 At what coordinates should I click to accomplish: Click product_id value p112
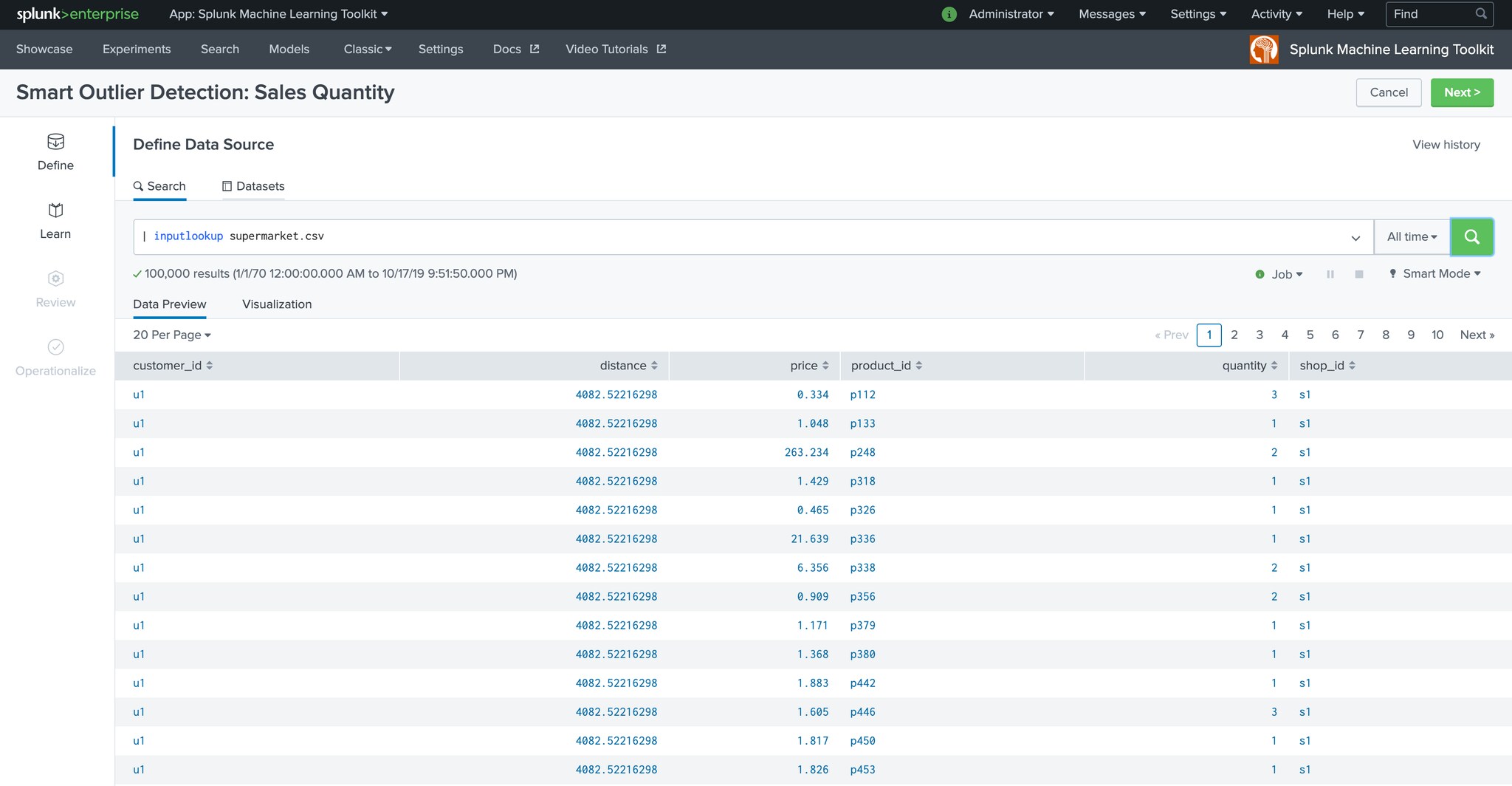pyautogui.click(x=862, y=394)
